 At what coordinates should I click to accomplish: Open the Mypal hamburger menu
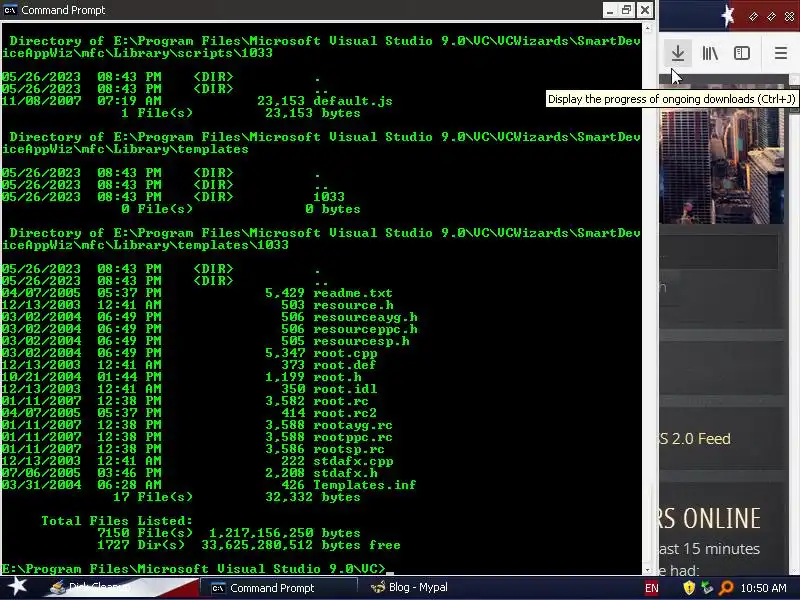pos(781,53)
